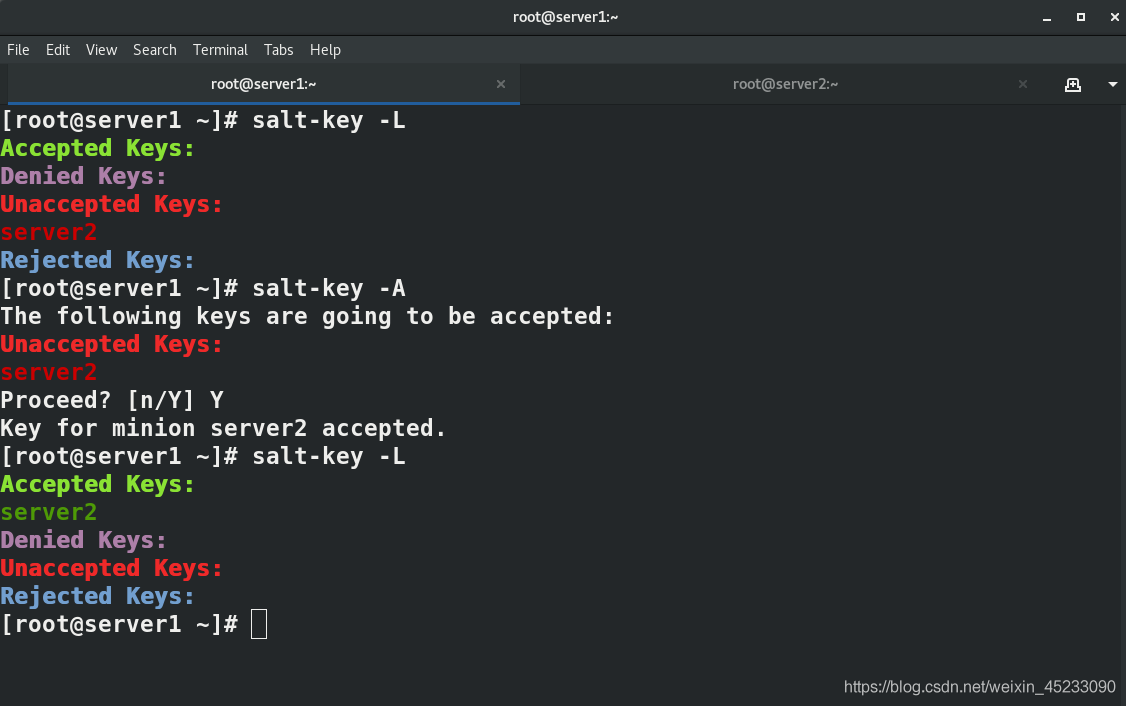The height and width of the screenshot is (706, 1126).
Task: Click the new tab icon
Action: pos(1073,85)
